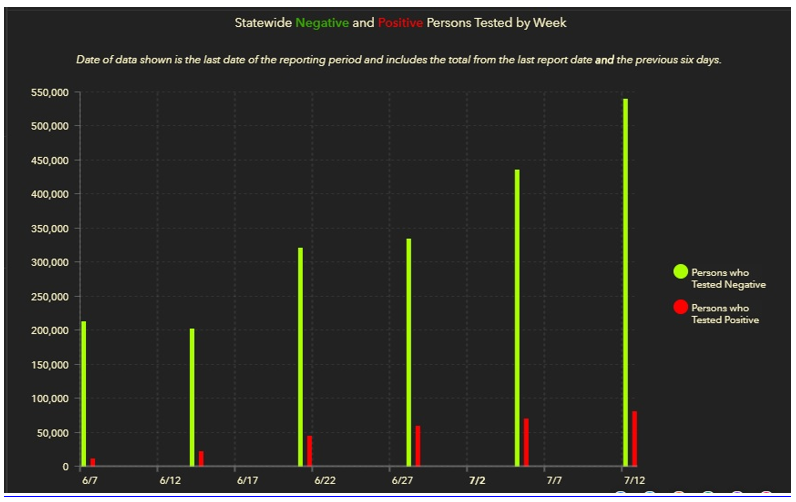Click the small red bar at 6/7
The width and height of the screenshot is (796, 502).
point(93,462)
